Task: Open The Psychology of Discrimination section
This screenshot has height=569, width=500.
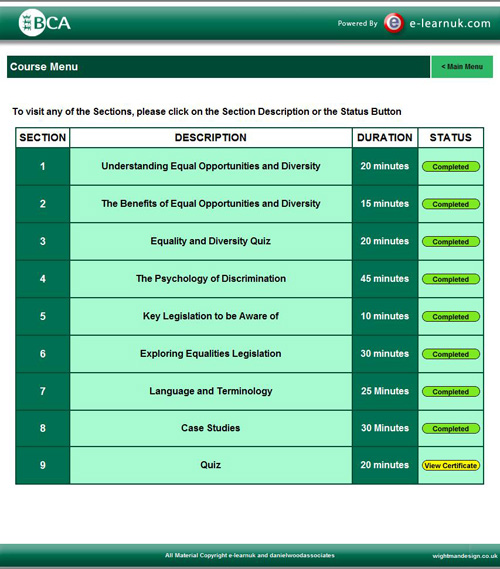Action: tap(210, 279)
